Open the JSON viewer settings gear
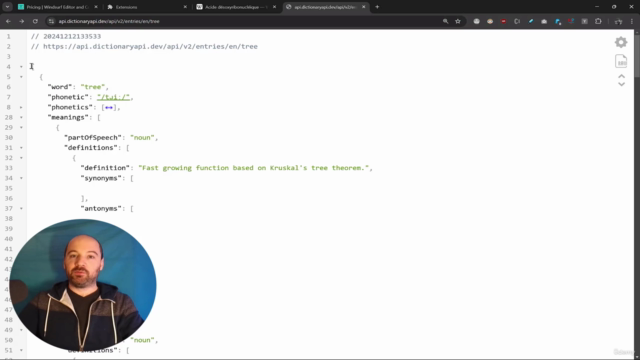Screen dimensions: 640x360 621,42
